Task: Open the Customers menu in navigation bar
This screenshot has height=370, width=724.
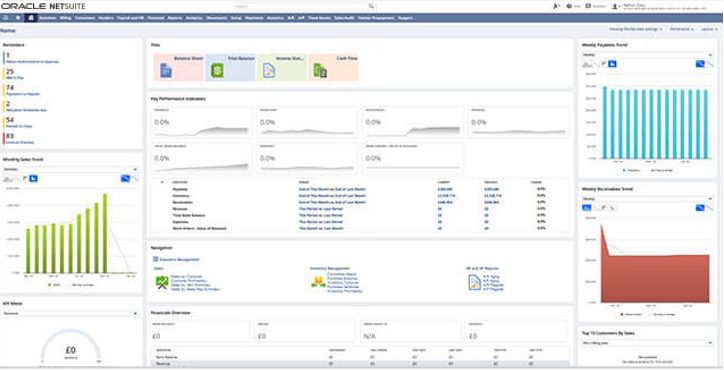Action: click(x=84, y=18)
